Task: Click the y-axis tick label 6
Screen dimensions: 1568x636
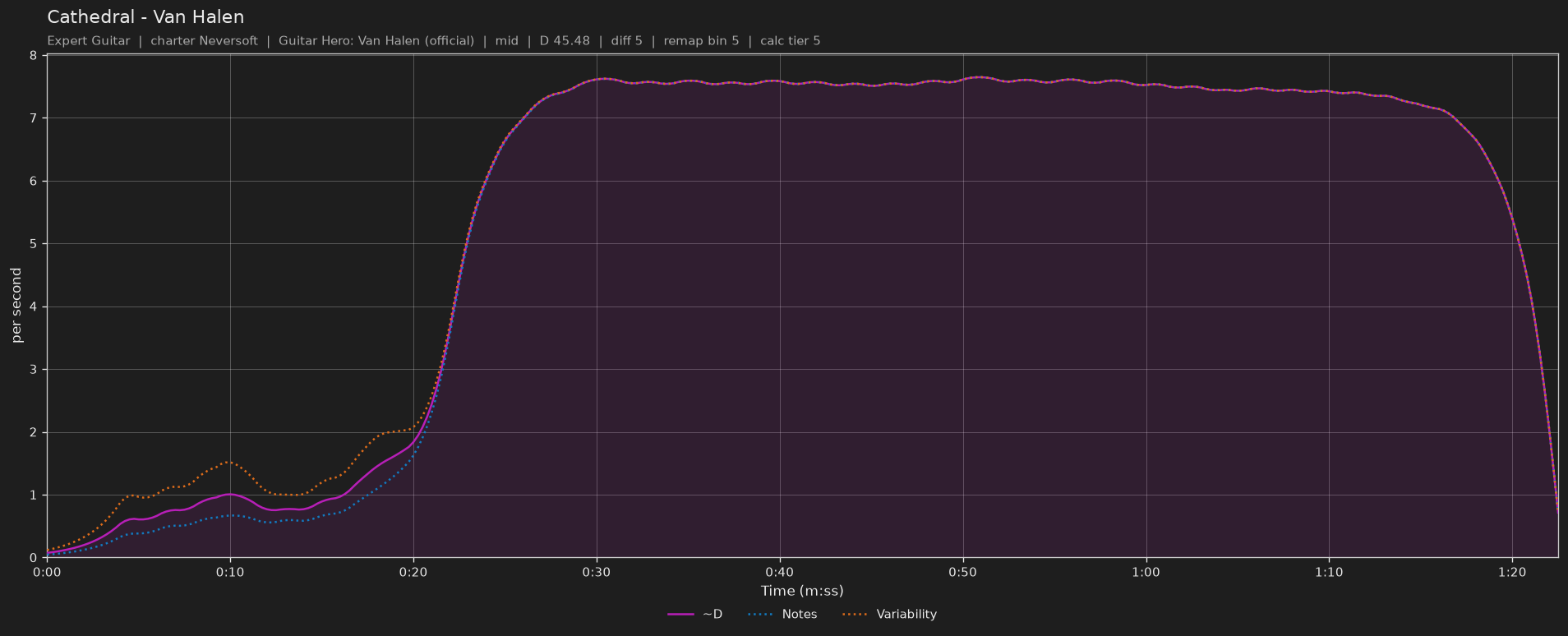Action: click(34, 182)
